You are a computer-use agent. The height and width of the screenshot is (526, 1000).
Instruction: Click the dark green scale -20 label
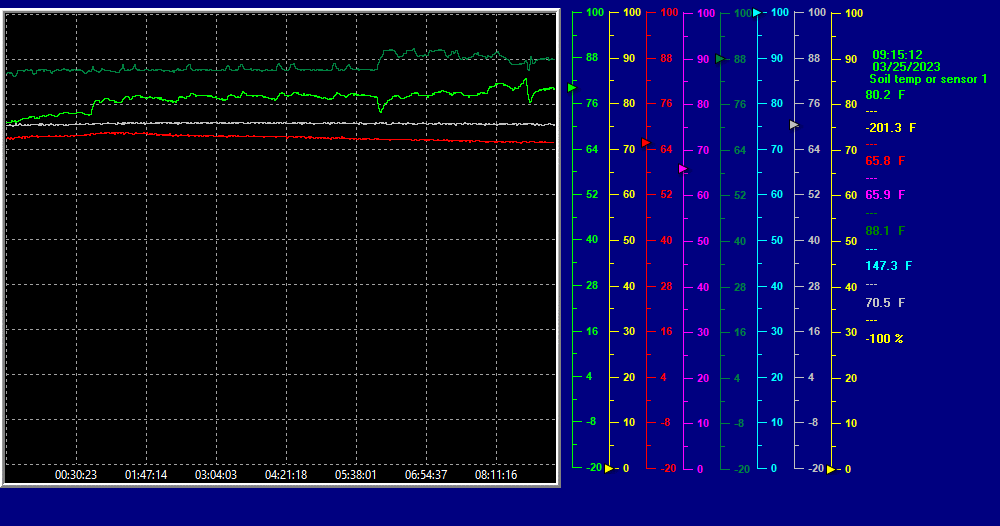(742, 469)
